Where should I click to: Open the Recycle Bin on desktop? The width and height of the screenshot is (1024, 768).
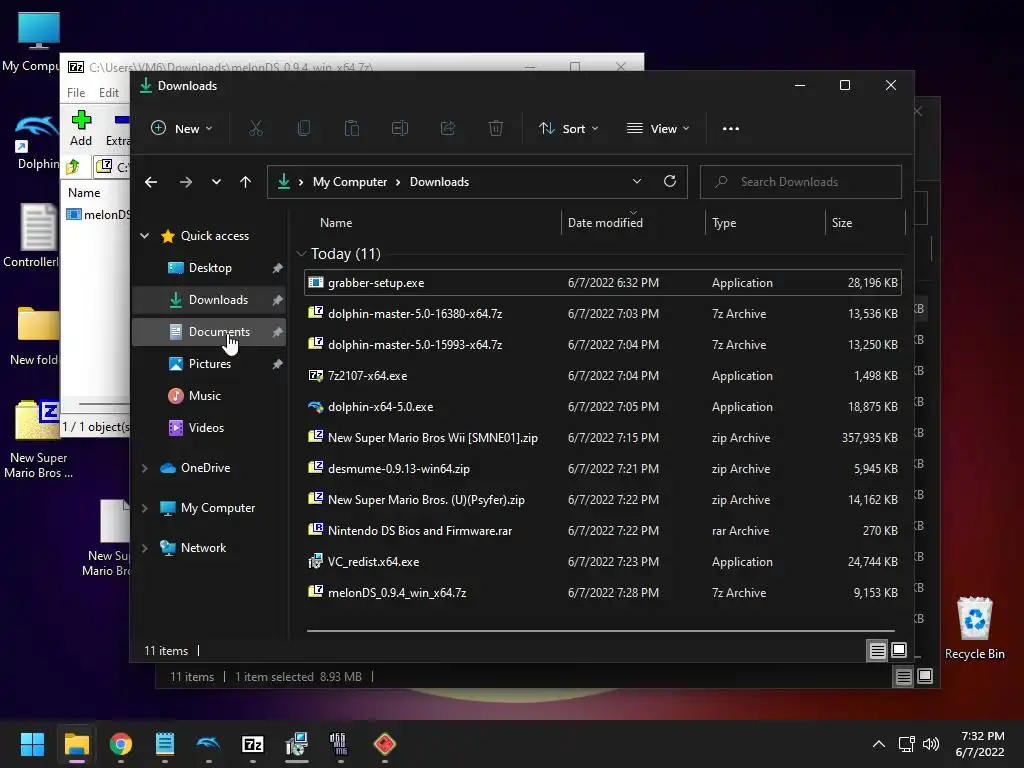click(x=974, y=628)
